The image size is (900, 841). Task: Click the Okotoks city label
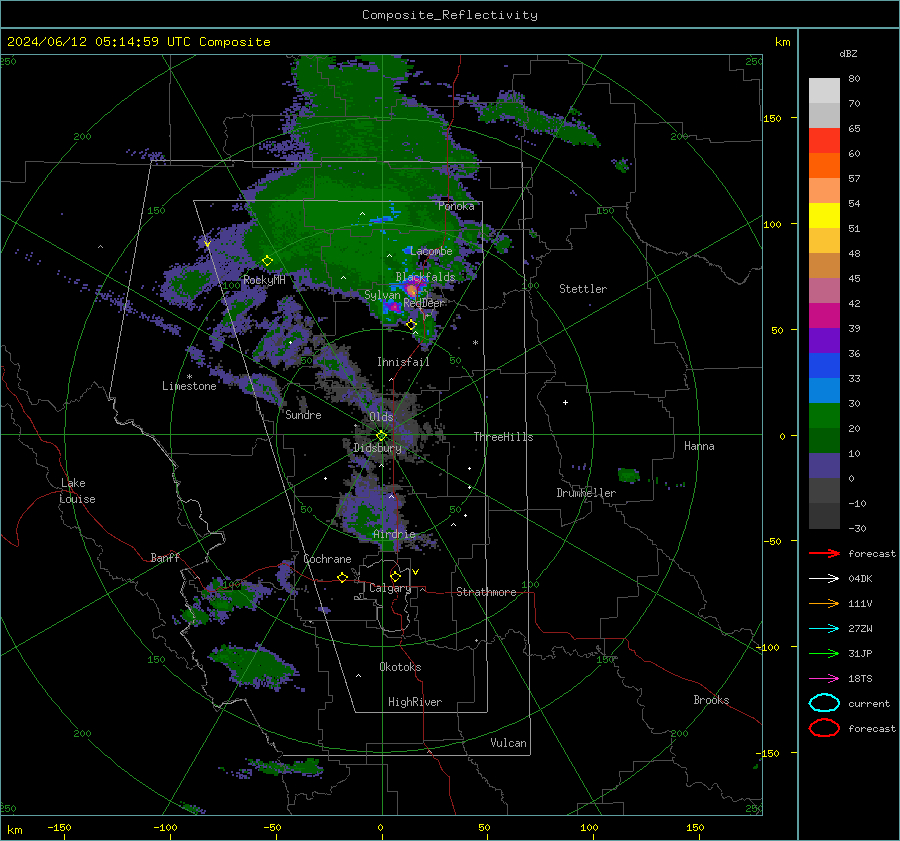click(x=400, y=667)
